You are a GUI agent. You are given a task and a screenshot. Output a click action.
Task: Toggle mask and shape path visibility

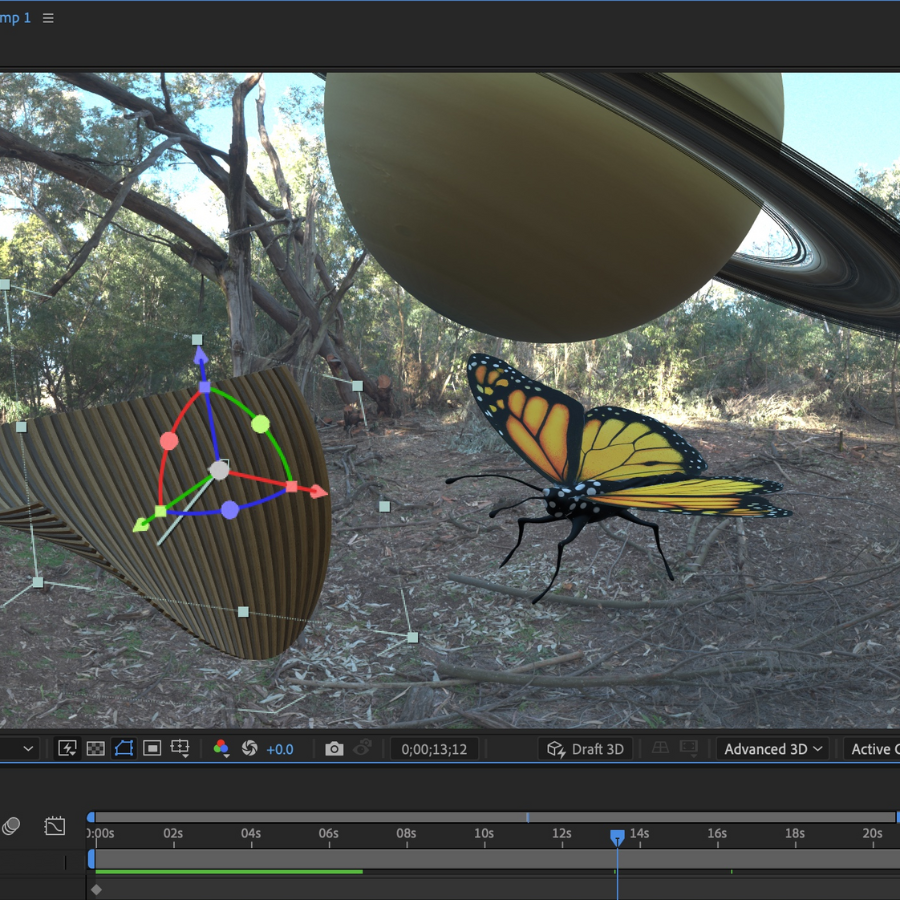pos(123,748)
